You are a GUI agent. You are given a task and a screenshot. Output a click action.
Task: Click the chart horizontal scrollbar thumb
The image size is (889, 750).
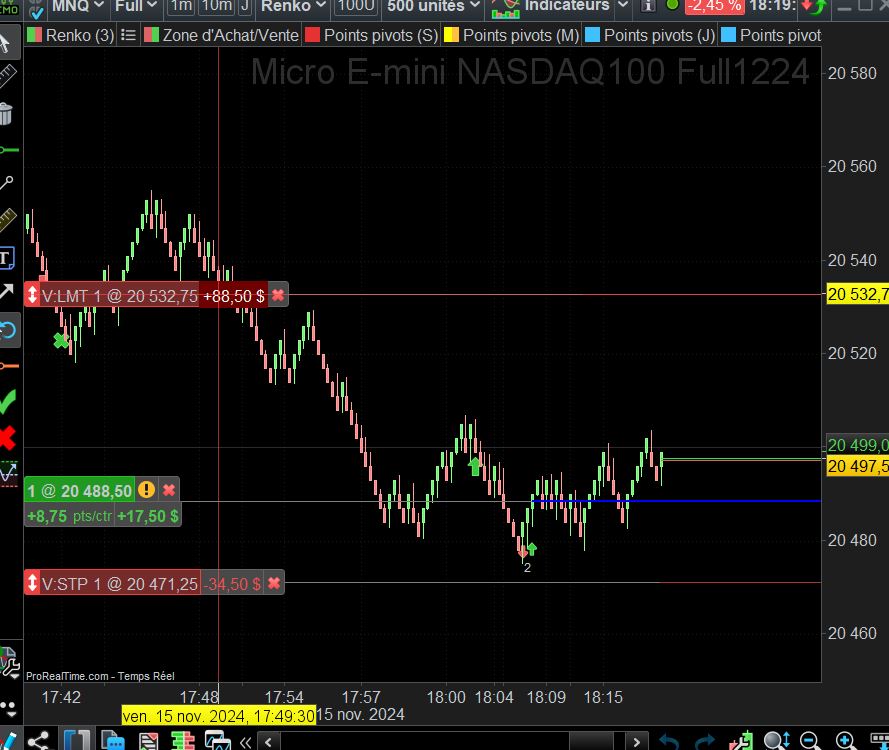591,741
